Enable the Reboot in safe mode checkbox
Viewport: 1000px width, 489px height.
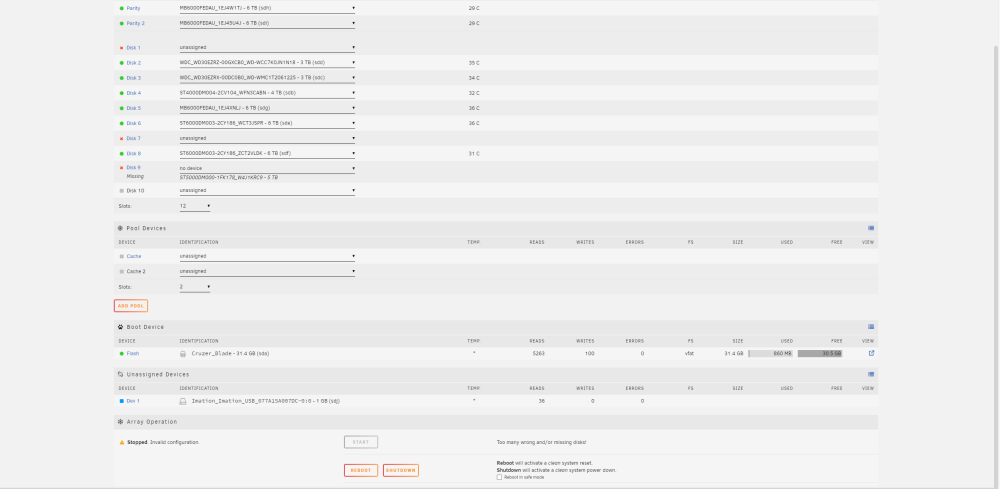pyautogui.click(x=499, y=477)
